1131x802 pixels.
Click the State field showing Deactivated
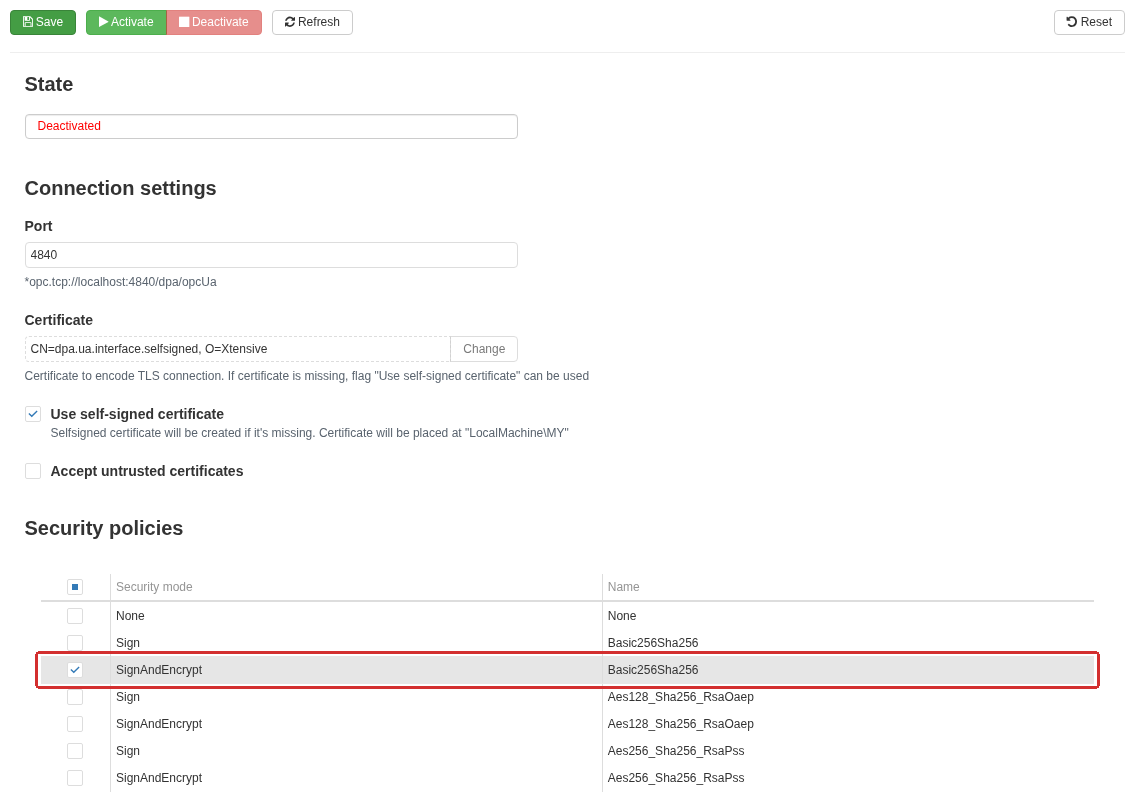pos(271,126)
